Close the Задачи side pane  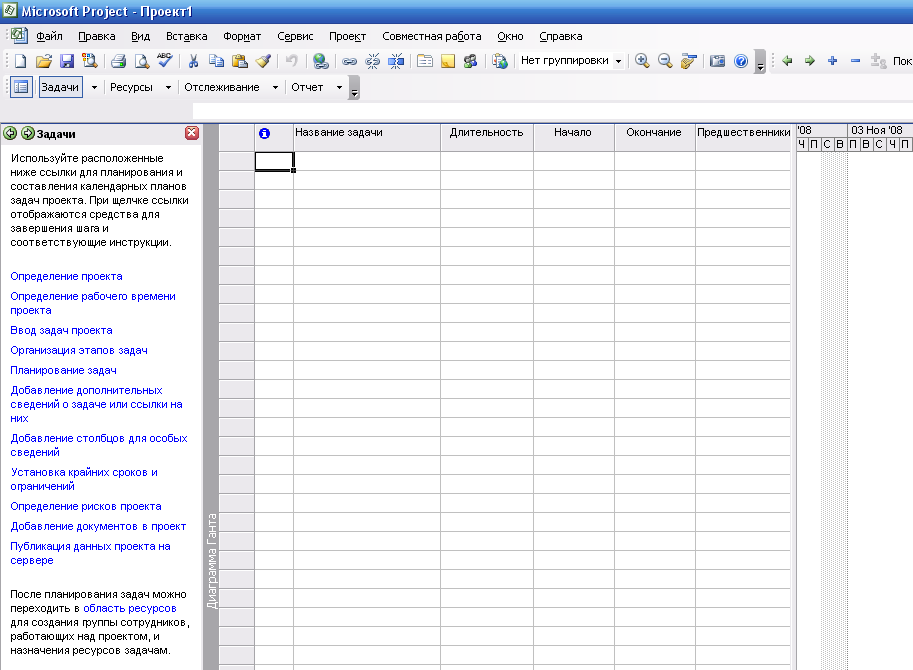click(192, 133)
